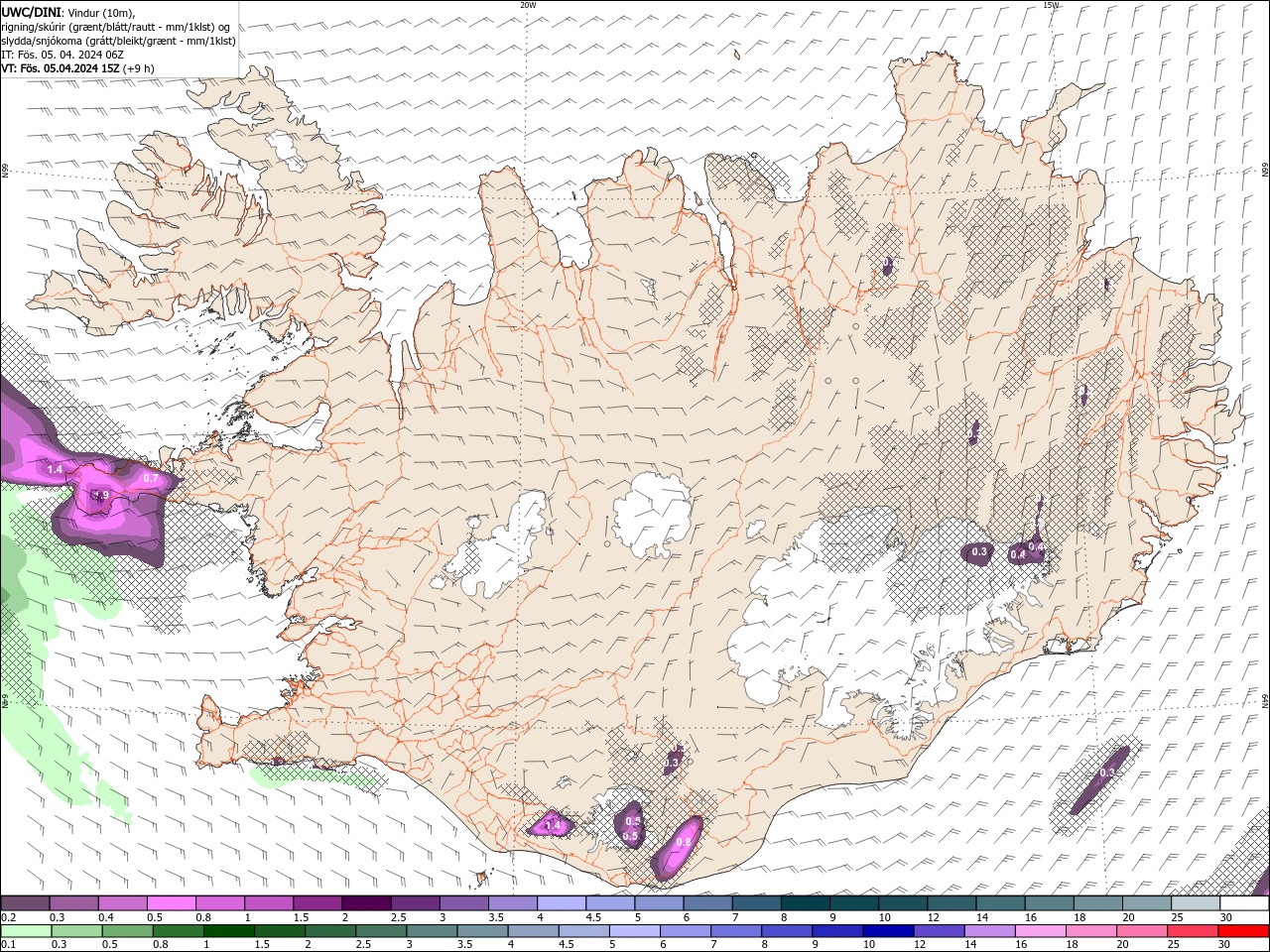Click the violet 12 swatch in bottom legend row
Image resolution: width=1270 pixels, height=952 pixels.
tap(940, 931)
